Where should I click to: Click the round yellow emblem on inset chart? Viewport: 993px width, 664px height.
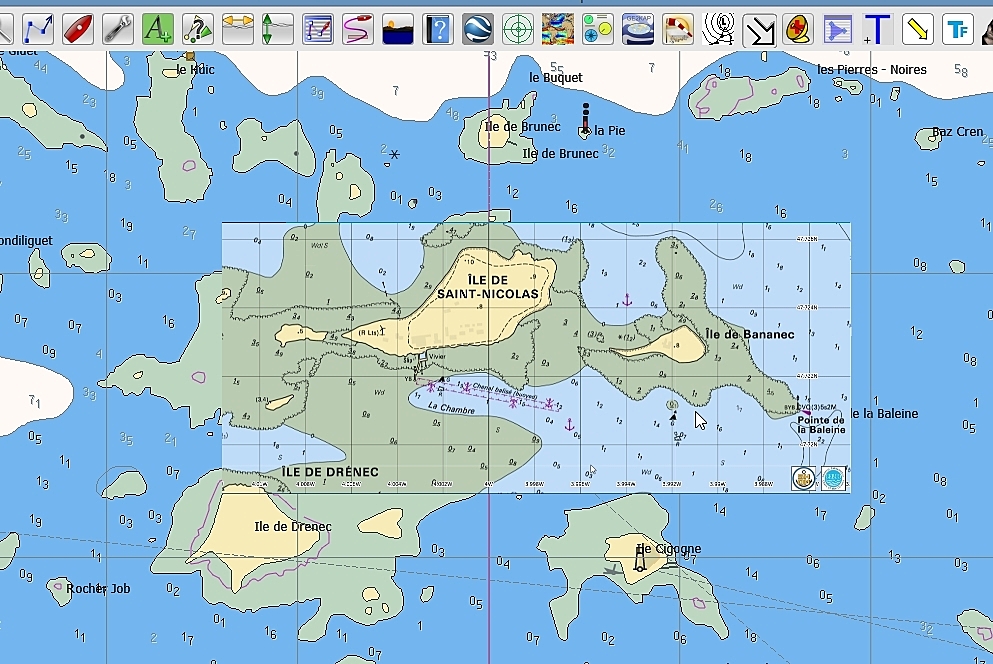pos(804,478)
